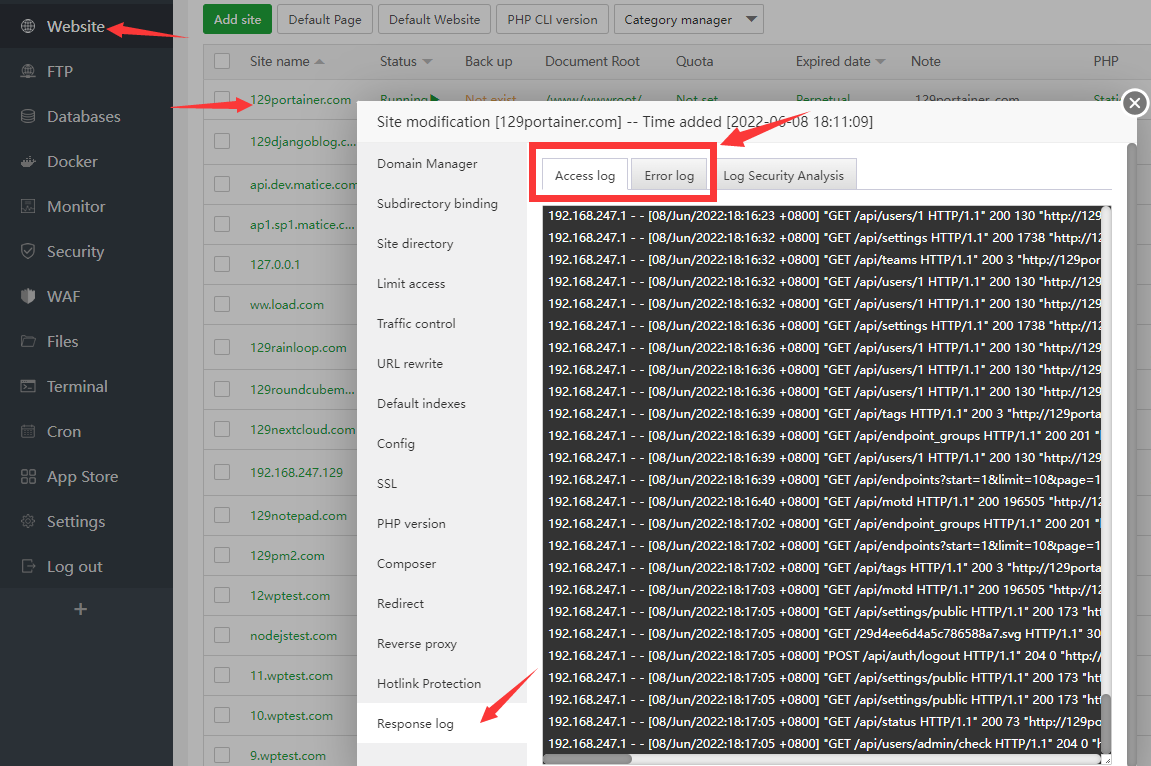Click the log panel horizontal scrollbar
The width and height of the screenshot is (1151, 766).
click(x=590, y=758)
